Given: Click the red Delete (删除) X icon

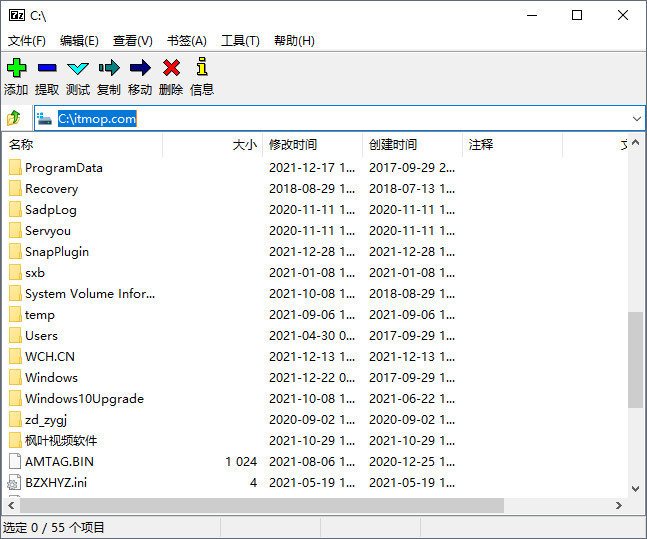Looking at the screenshot, I should [171, 68].
